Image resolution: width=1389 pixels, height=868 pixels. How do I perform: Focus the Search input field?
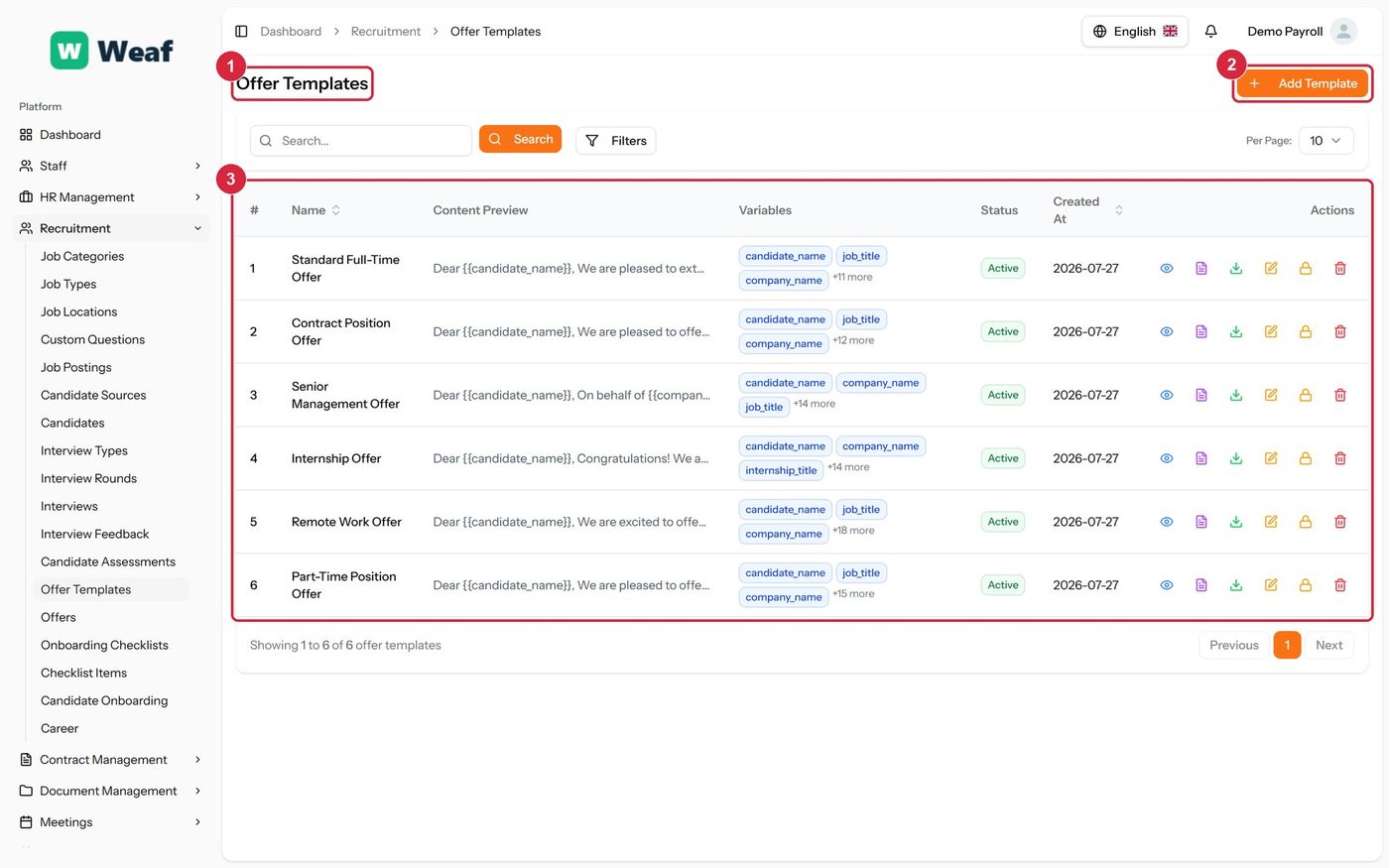361,141
